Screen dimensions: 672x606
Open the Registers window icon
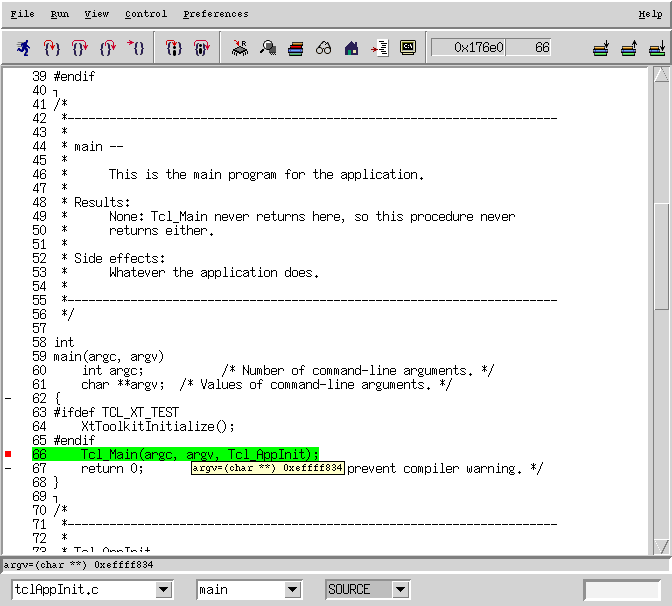(240, 48)
